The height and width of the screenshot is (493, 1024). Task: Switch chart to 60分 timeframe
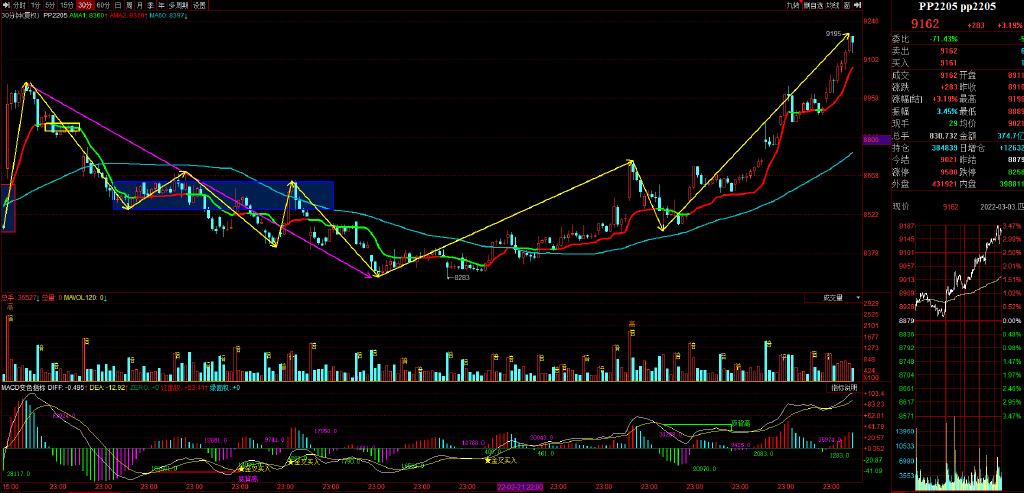(102, 5)
